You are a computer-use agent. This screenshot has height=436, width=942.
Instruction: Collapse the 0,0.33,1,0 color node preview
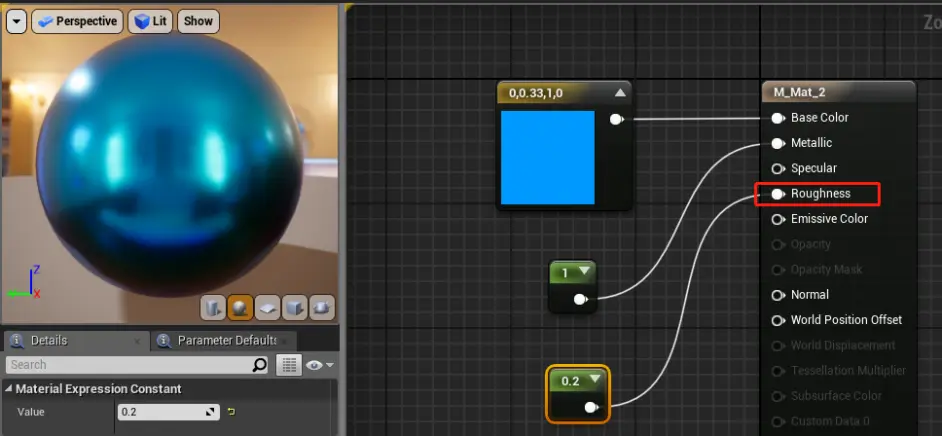pyautogui.click(x=620, y=93)
